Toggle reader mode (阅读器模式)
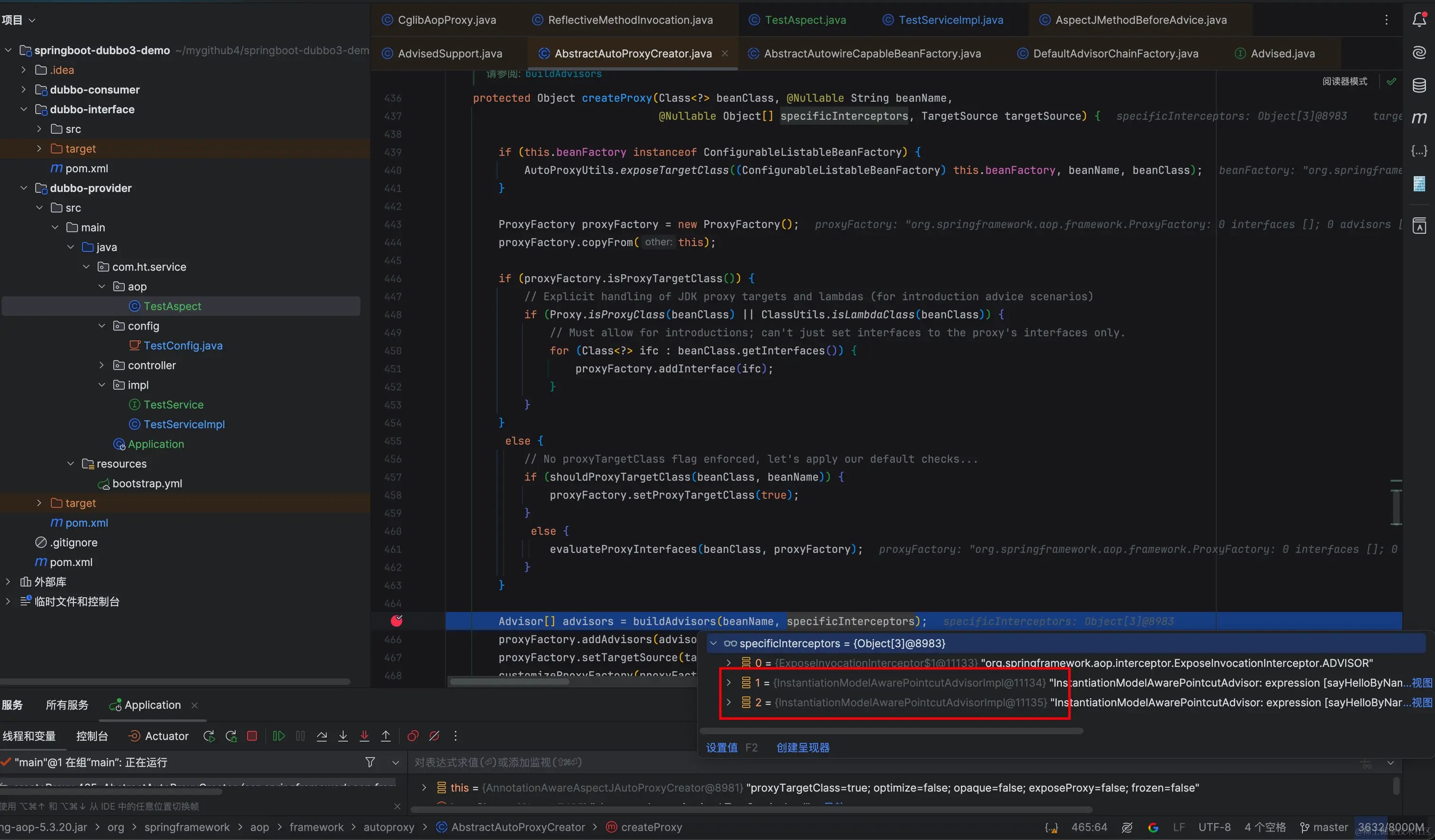Viewport: 1435px width, 840px height. [1344, 82]
